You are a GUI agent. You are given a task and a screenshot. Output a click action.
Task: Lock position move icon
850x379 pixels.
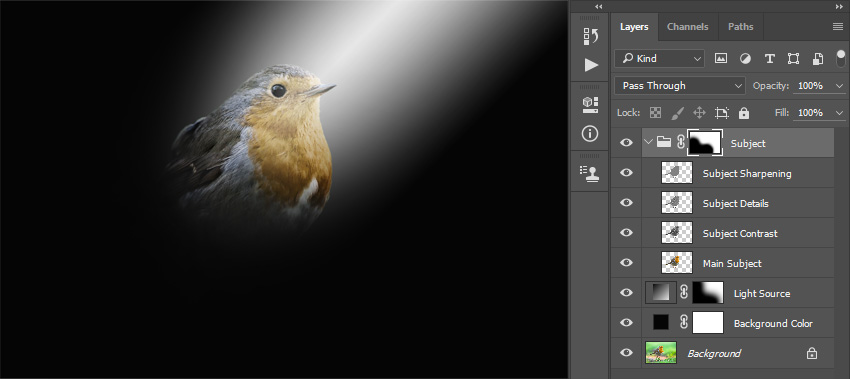699,113
